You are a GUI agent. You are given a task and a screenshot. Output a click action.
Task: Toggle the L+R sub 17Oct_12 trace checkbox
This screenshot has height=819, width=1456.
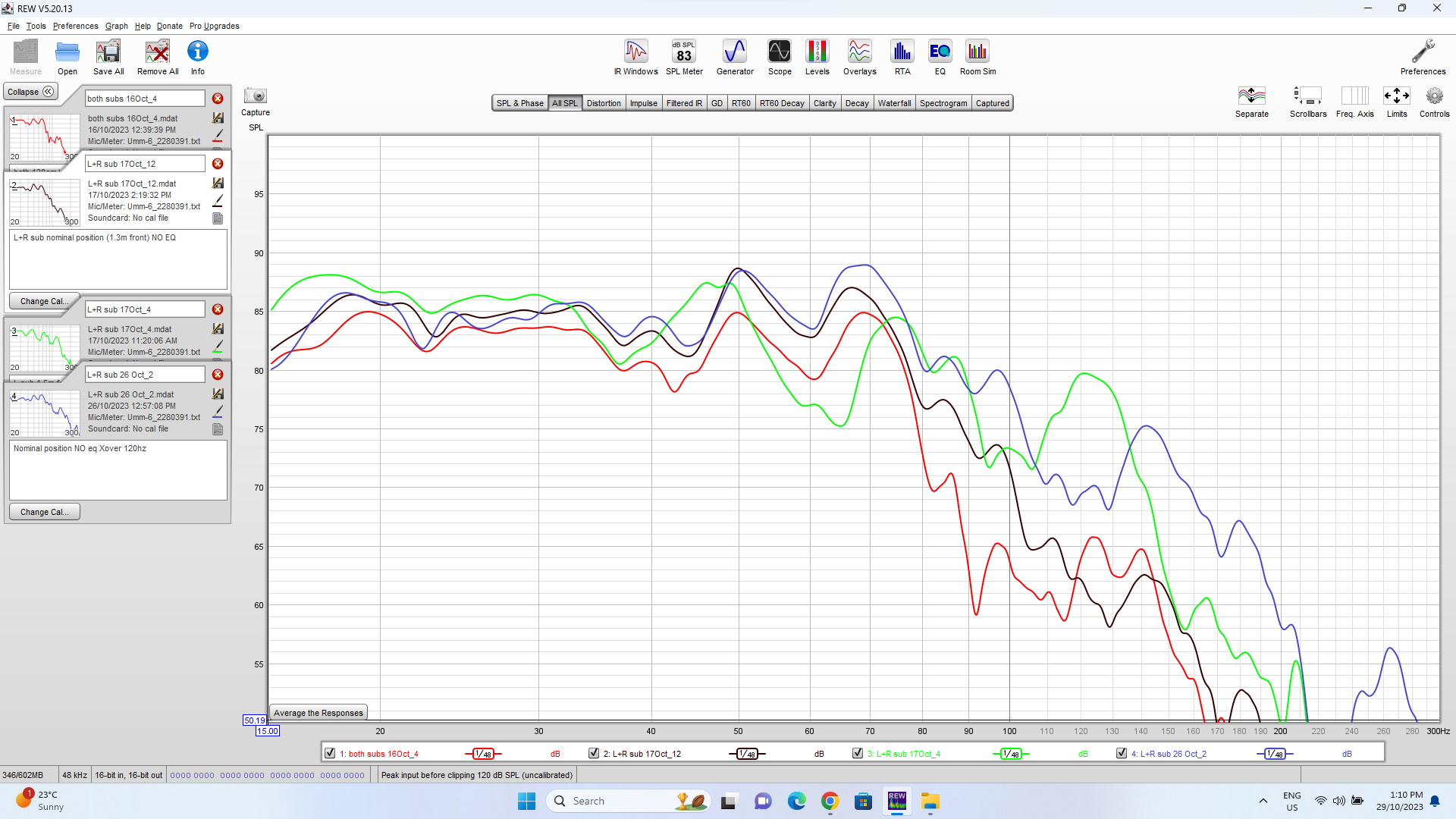coord(594,753)
